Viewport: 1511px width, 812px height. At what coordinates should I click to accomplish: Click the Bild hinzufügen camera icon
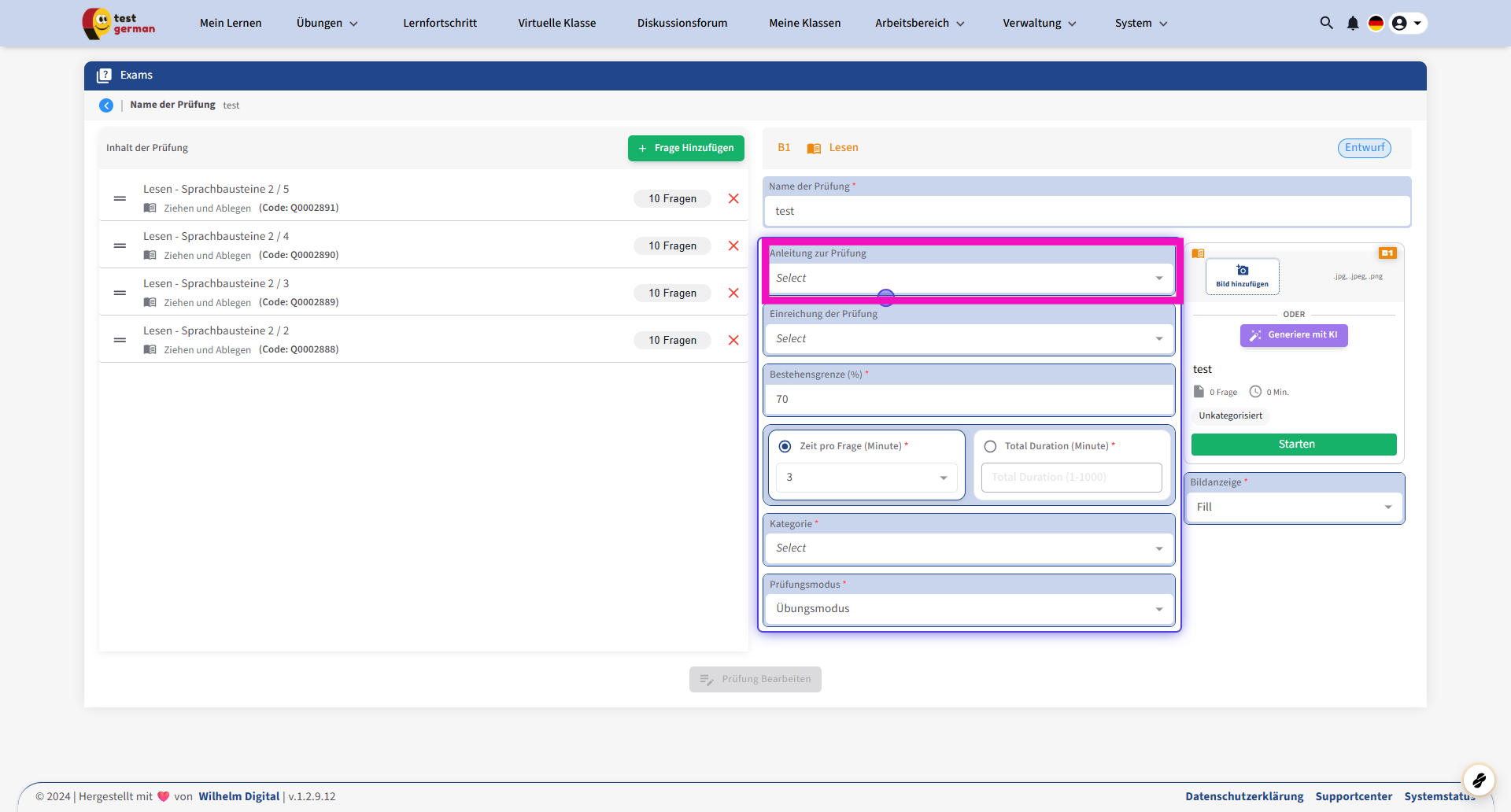(1242, 271)
